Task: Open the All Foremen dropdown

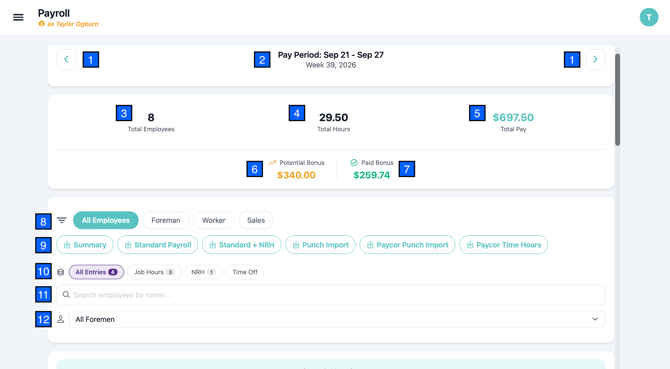Action: click(337, 319)
